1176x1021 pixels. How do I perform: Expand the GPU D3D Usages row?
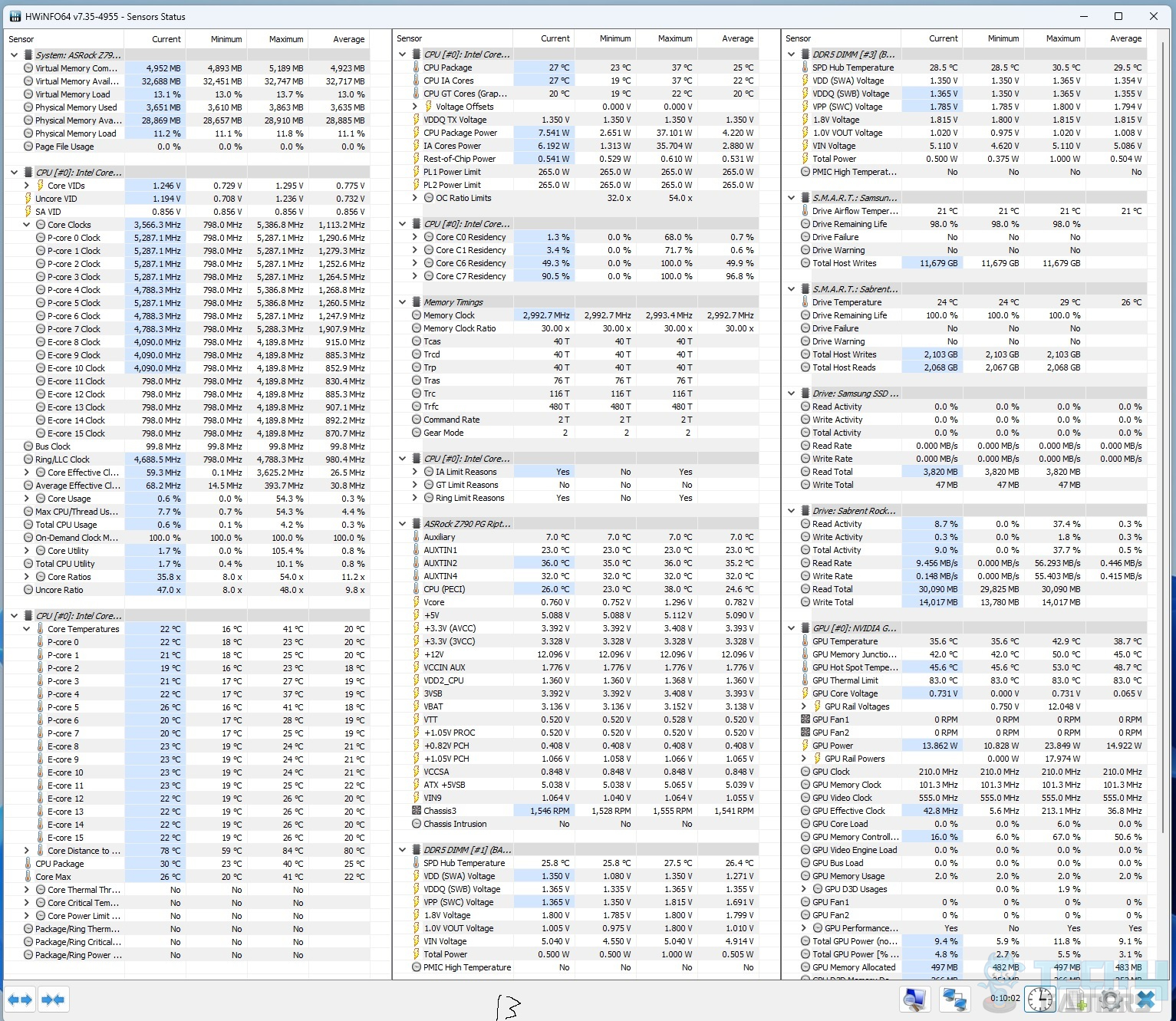click(804, 889)
